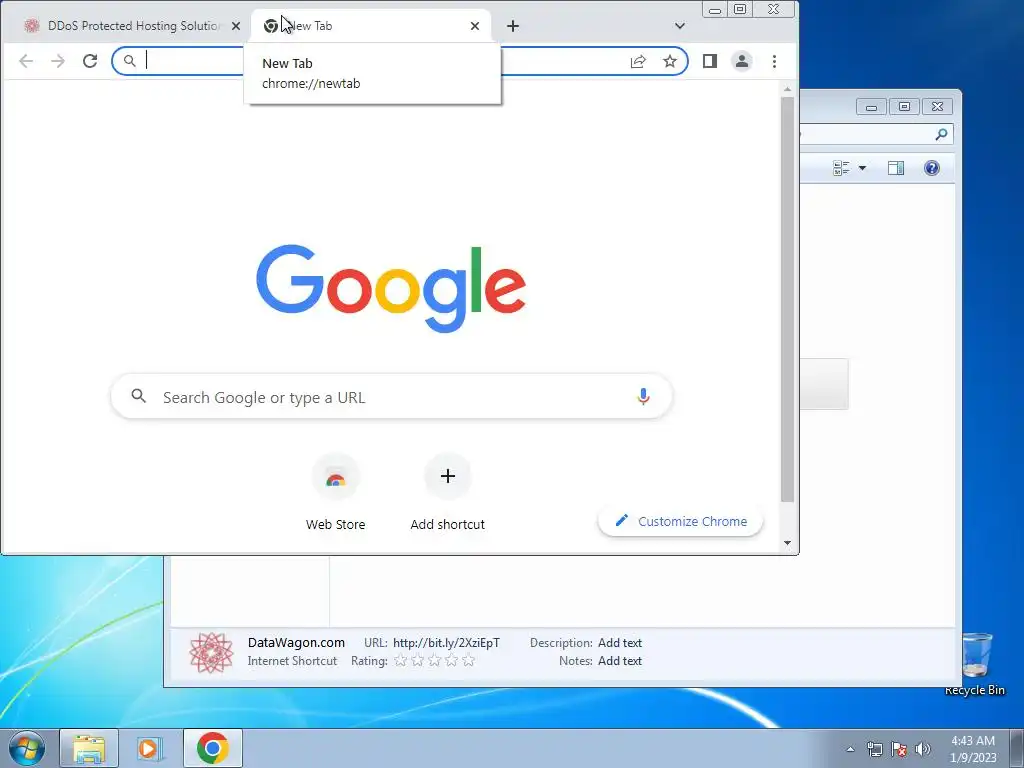
Task: Click the network tray icon
Action: tap(874, 749)
